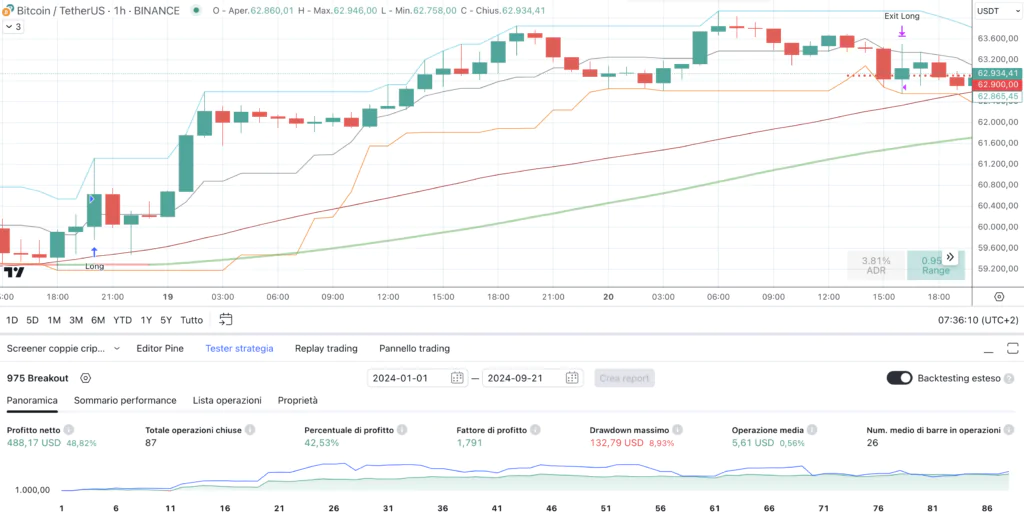Viewport: 1024px width, 517px height.
Task: Click the blue Long entry arrow marker
Action: 94,252
